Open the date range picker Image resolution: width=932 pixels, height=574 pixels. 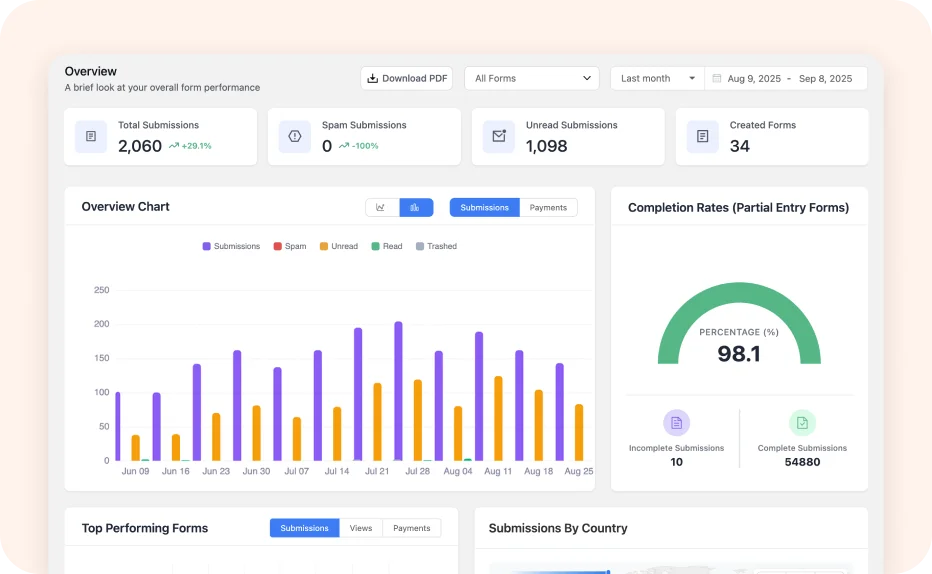point(788,78)
